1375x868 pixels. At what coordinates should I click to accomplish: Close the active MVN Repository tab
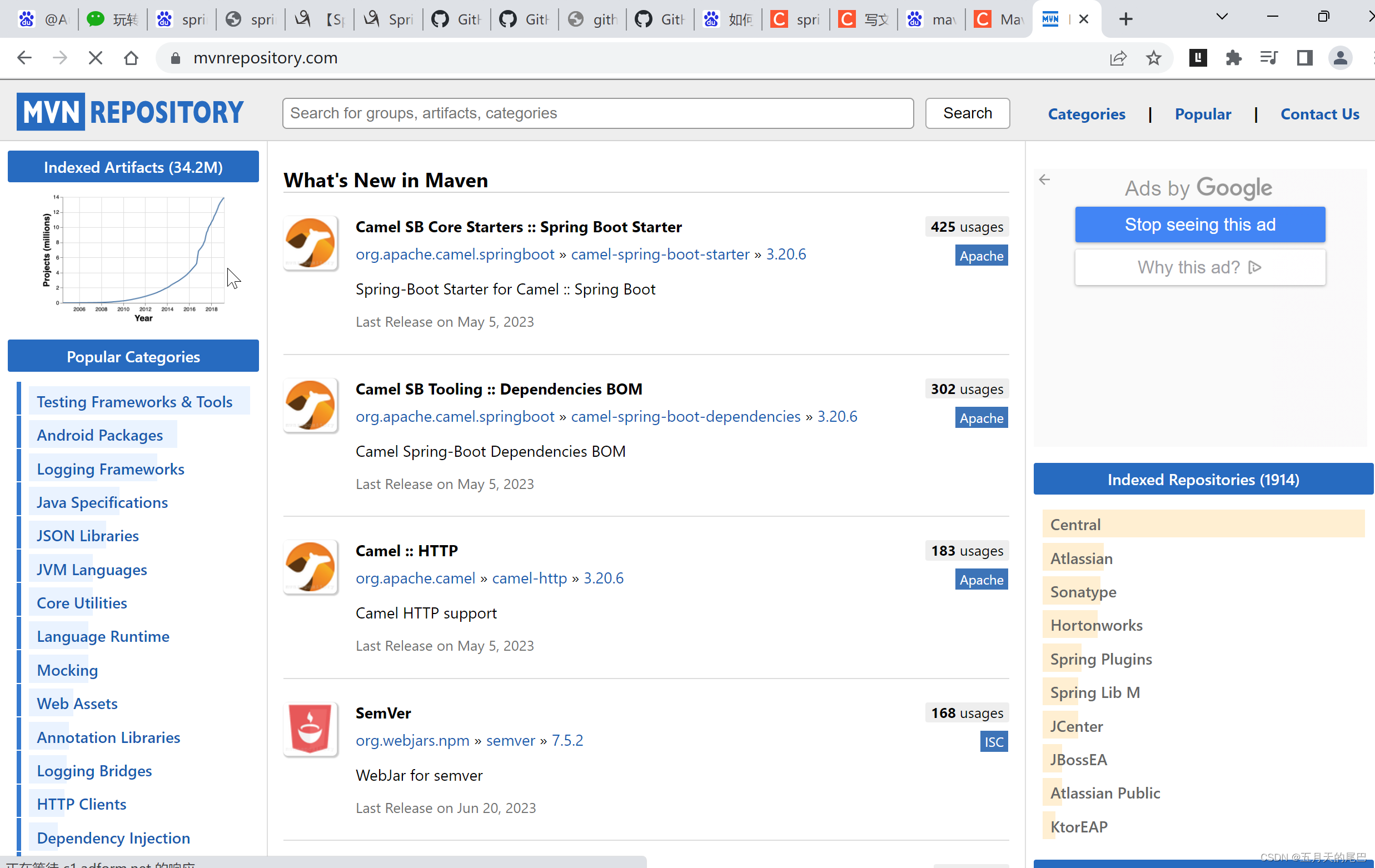pos(1083,19)
